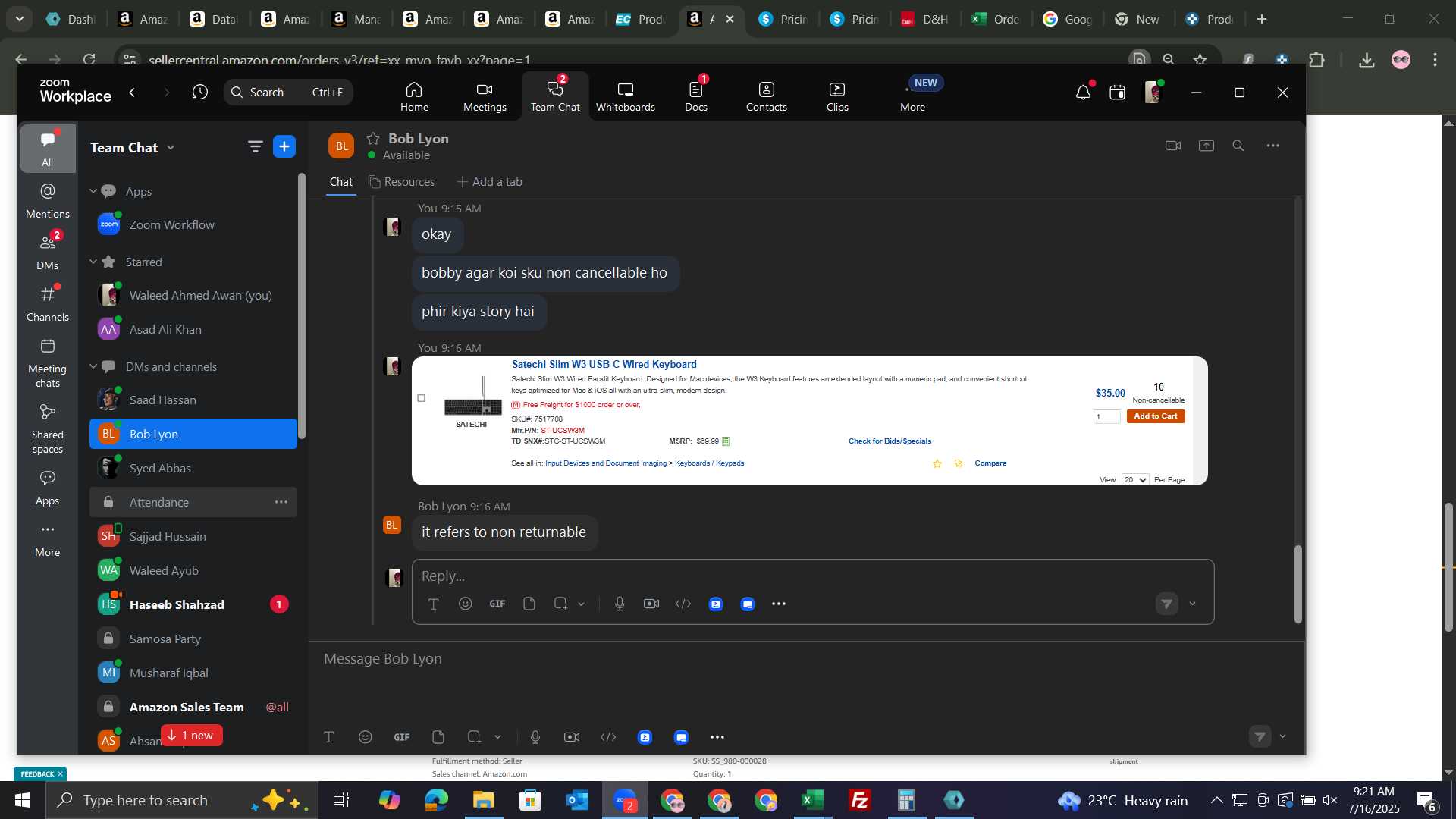This screenshot has height=819, width=1456.
Task: Open the Whiteboards section
Action: pos(626,96)
